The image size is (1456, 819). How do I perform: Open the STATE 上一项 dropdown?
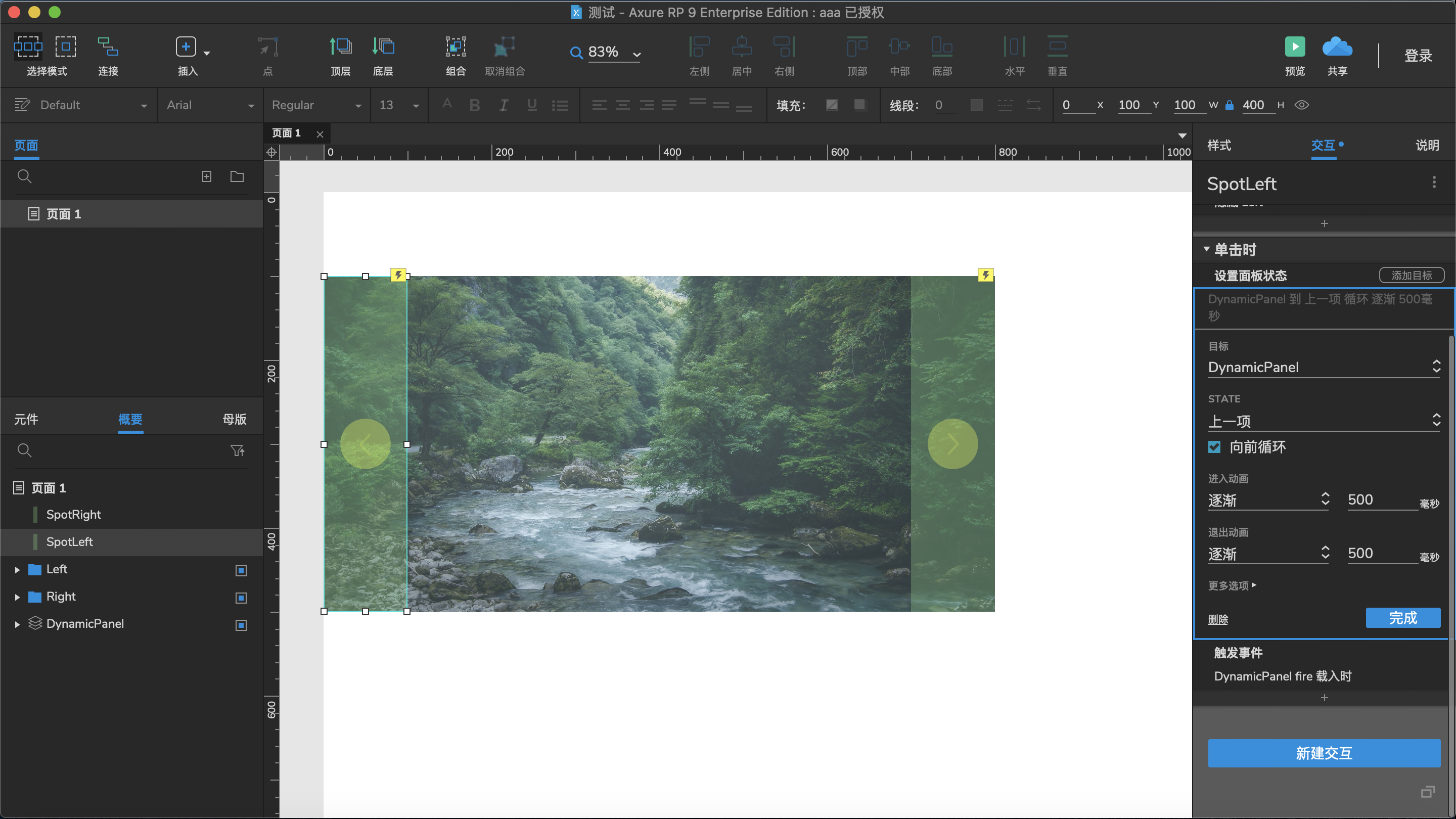click(1324, 421)
